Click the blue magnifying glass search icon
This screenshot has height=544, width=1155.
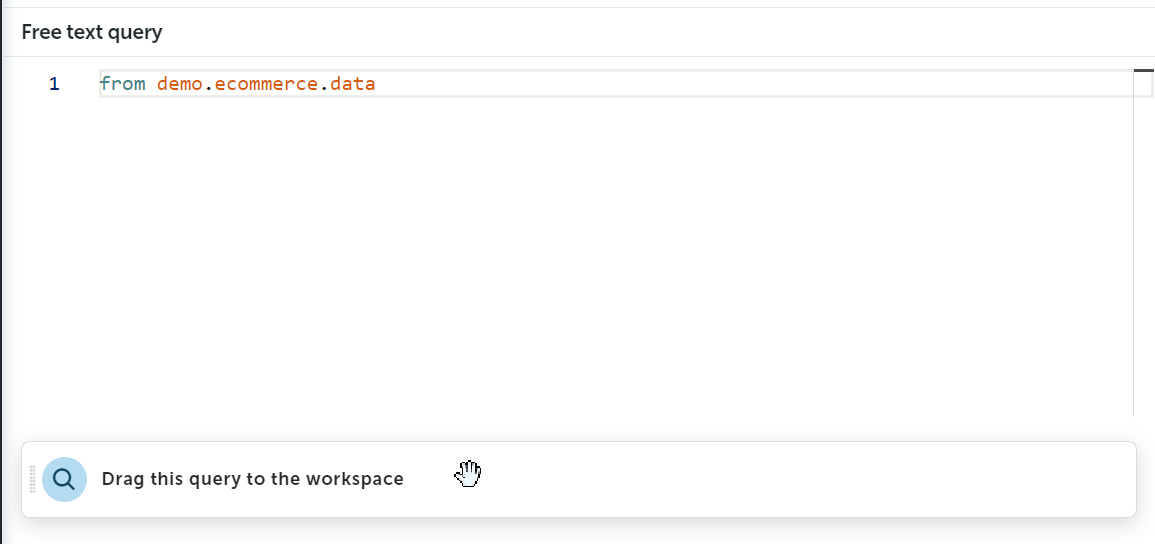64,479
